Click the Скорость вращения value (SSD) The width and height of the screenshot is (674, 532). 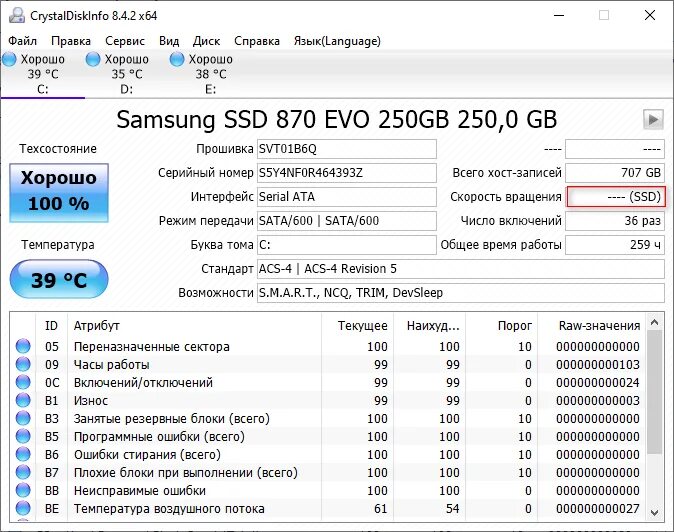click(616, 197)
